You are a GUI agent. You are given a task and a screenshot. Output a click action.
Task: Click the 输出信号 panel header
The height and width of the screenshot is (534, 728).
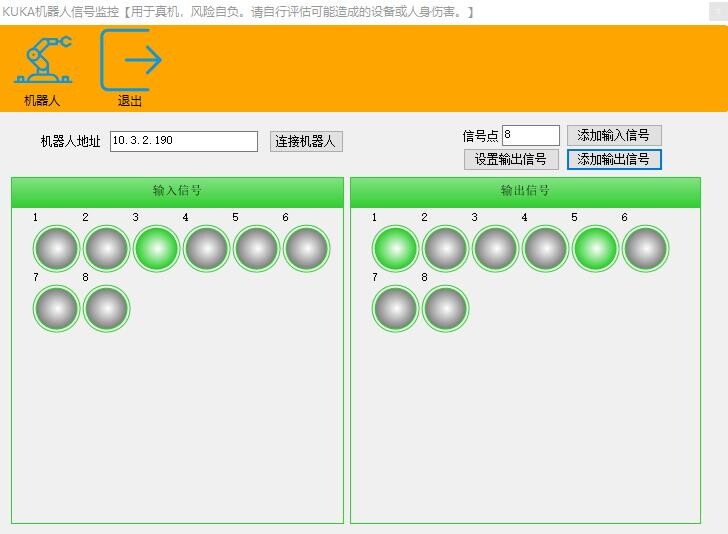525,192
